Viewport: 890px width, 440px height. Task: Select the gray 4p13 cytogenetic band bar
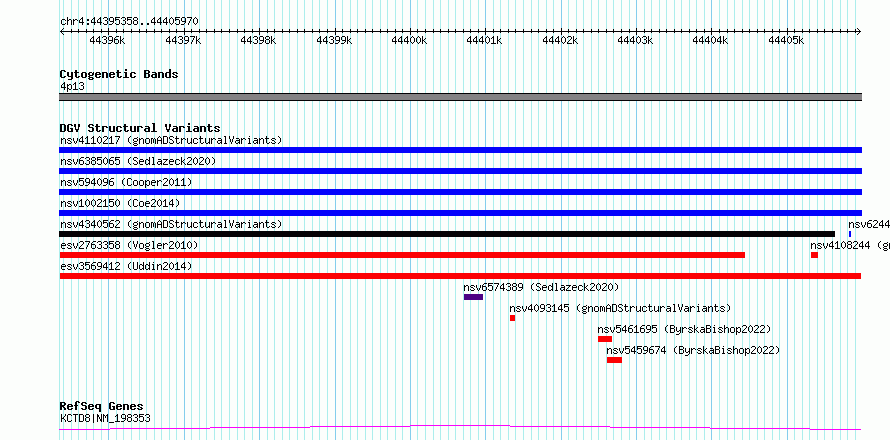[x=460, y=97]
